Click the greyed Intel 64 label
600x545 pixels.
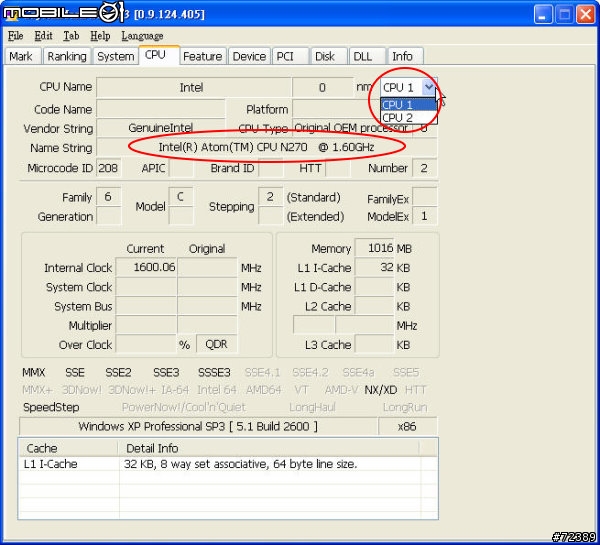(x=217, y=390)
